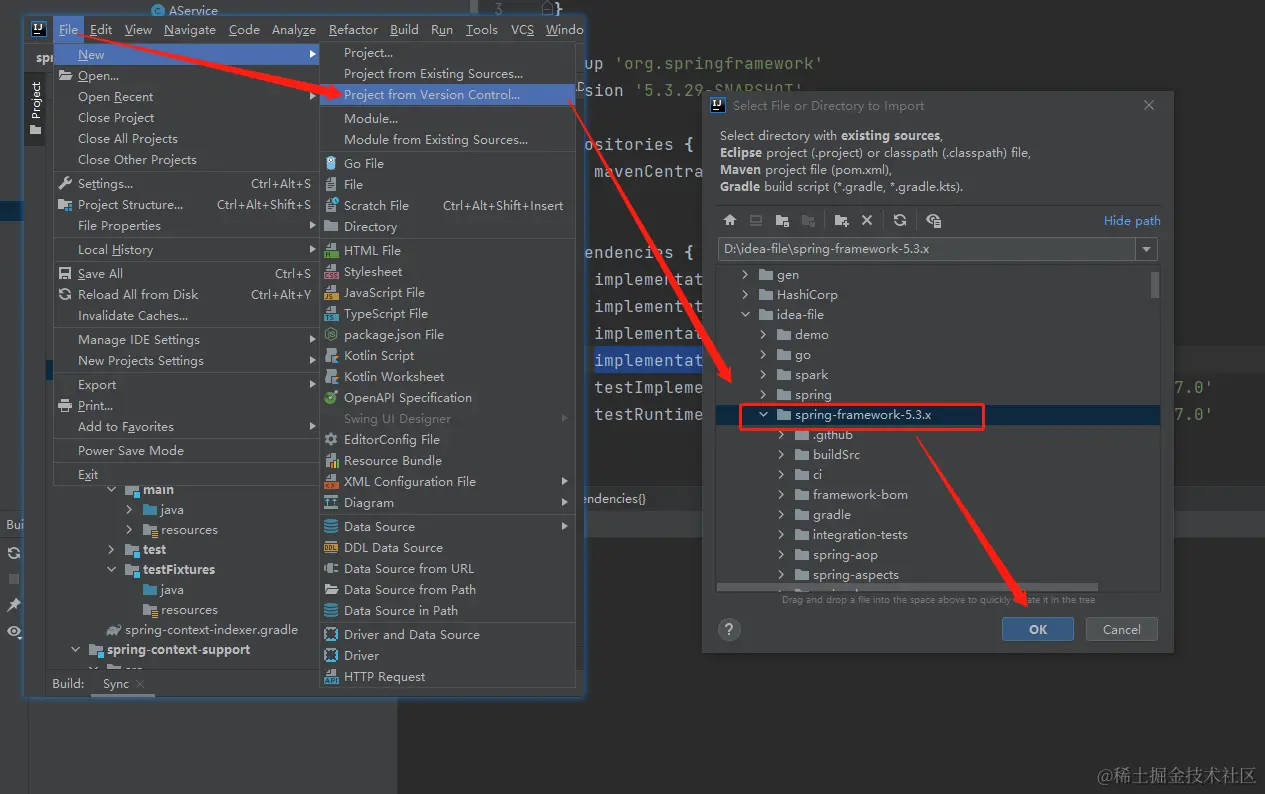The height and width of the screenshot is (794, 1265).
Task: Toggle the eye view icon in Build window
Action: (14, 631)
